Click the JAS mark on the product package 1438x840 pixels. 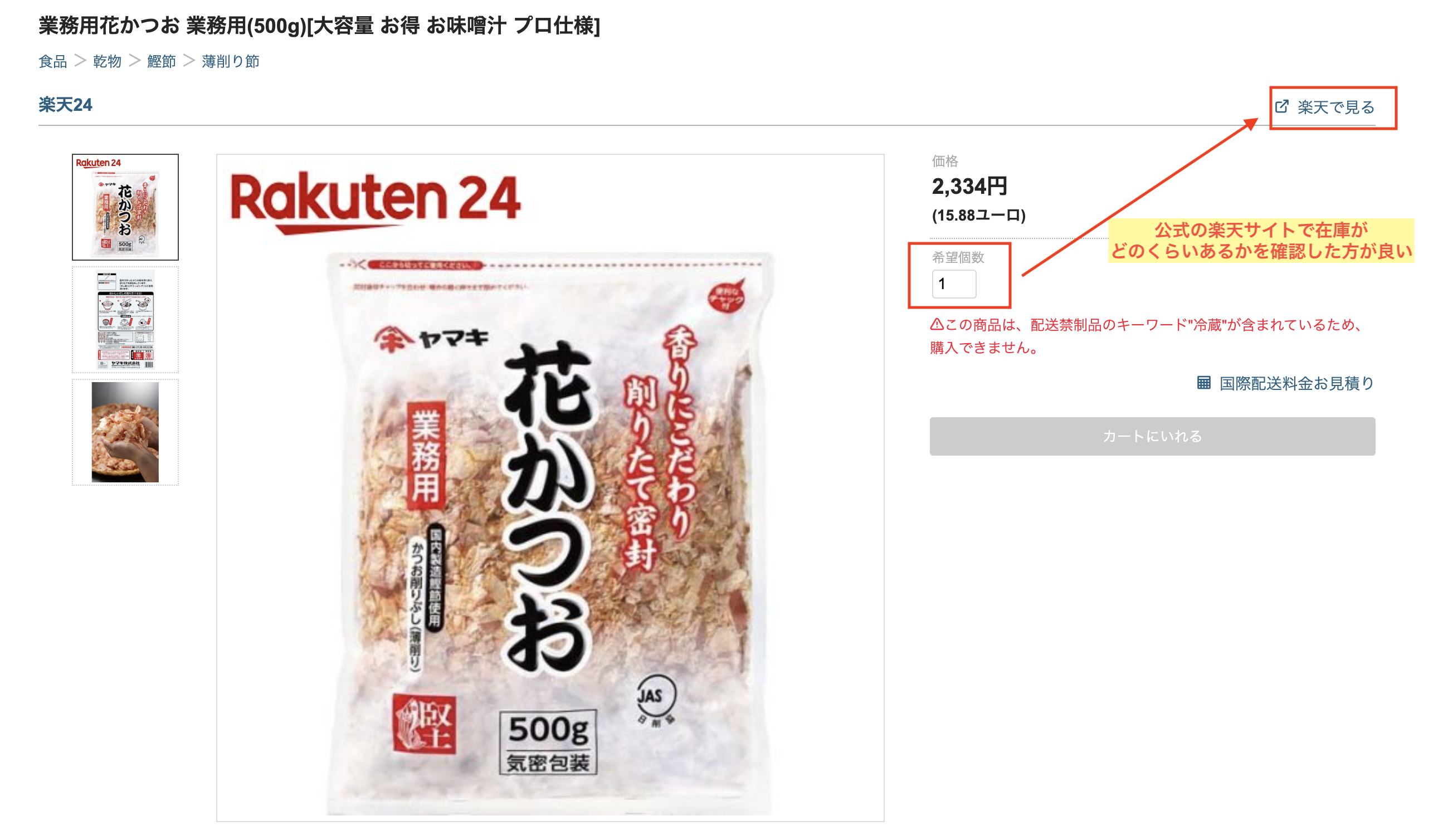click(x=656, y=700)
